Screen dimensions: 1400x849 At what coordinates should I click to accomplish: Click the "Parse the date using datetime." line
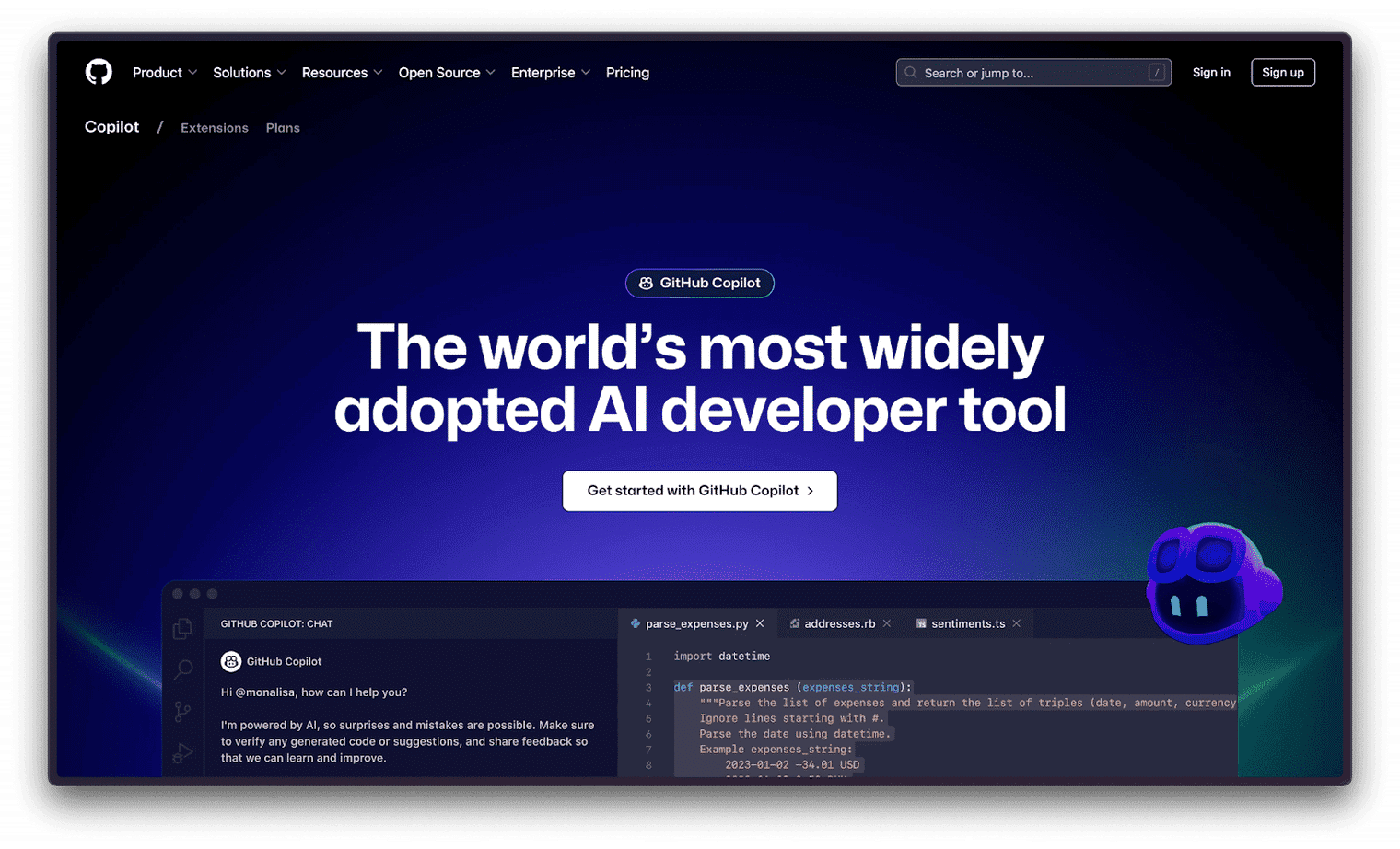point(795,734)
